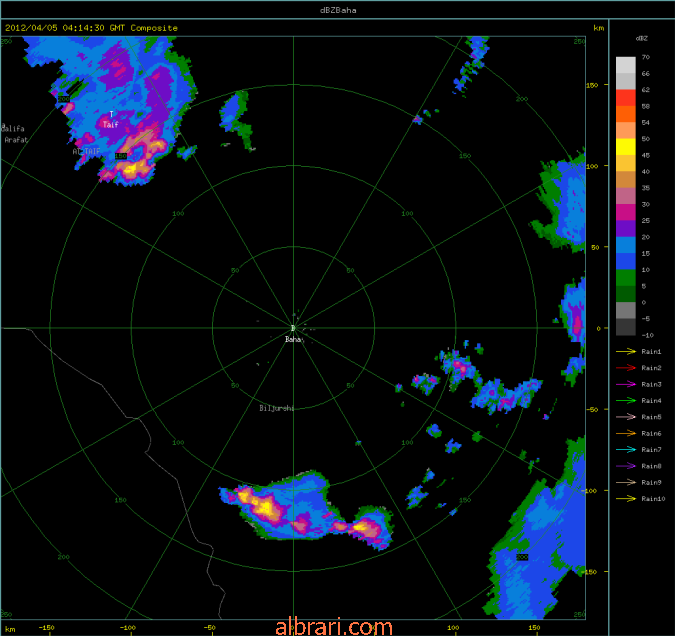The height and width of the screenshot is (636, 675).
Task: Pick the orange Rain6 arrow icon
Action: point(626,433)
